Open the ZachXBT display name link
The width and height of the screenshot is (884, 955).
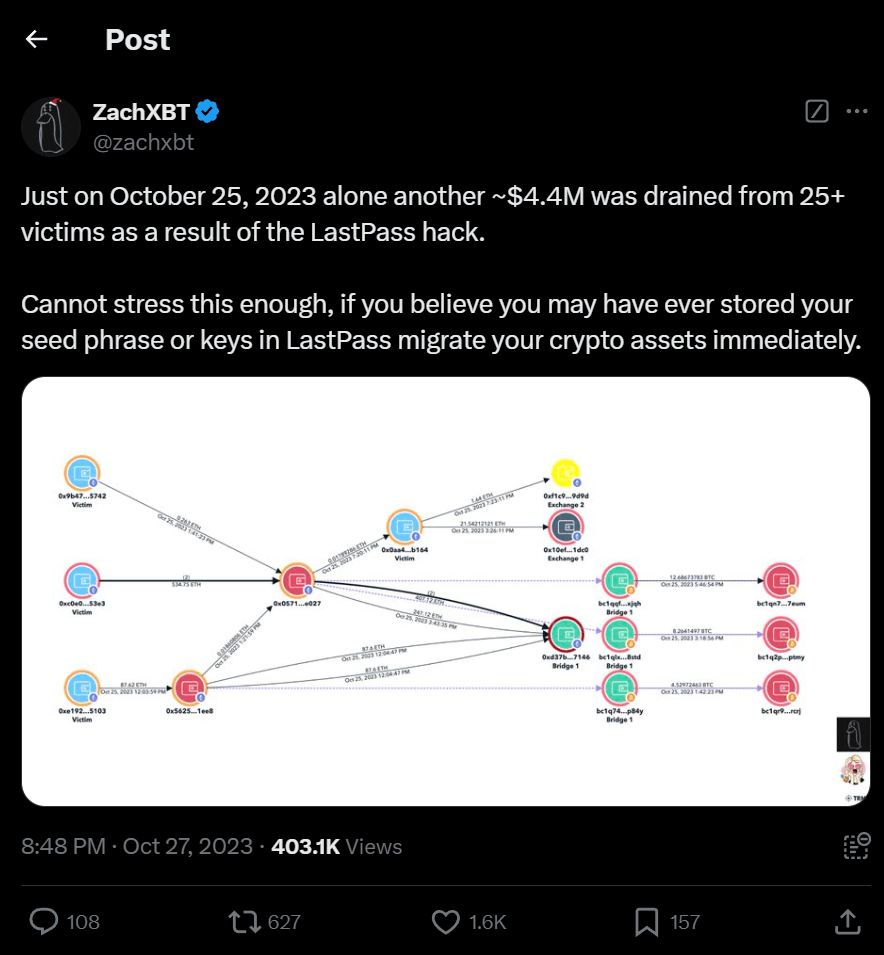pos(139,112)
